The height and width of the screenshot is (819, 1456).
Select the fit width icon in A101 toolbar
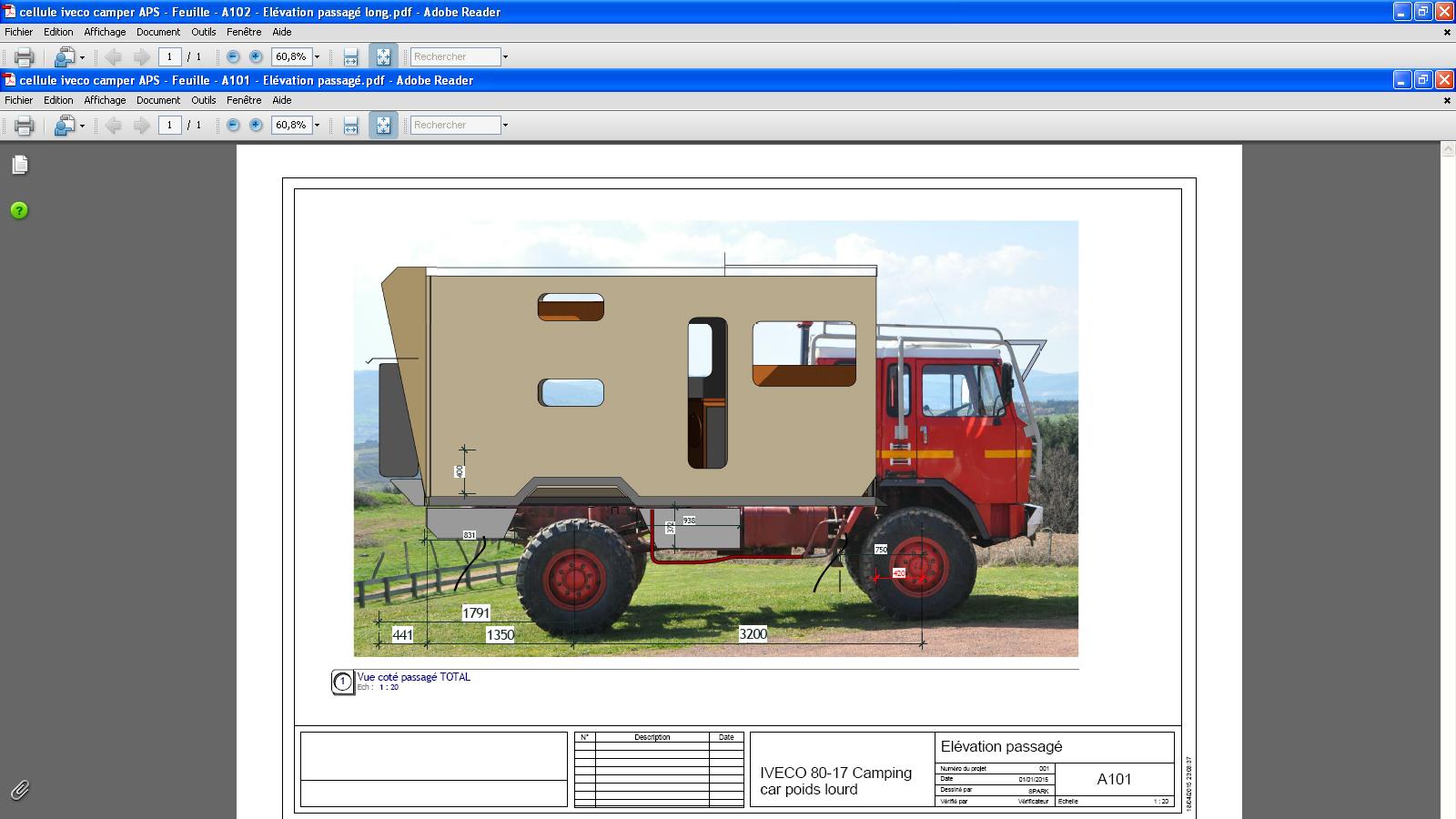[x=350, y=126]
